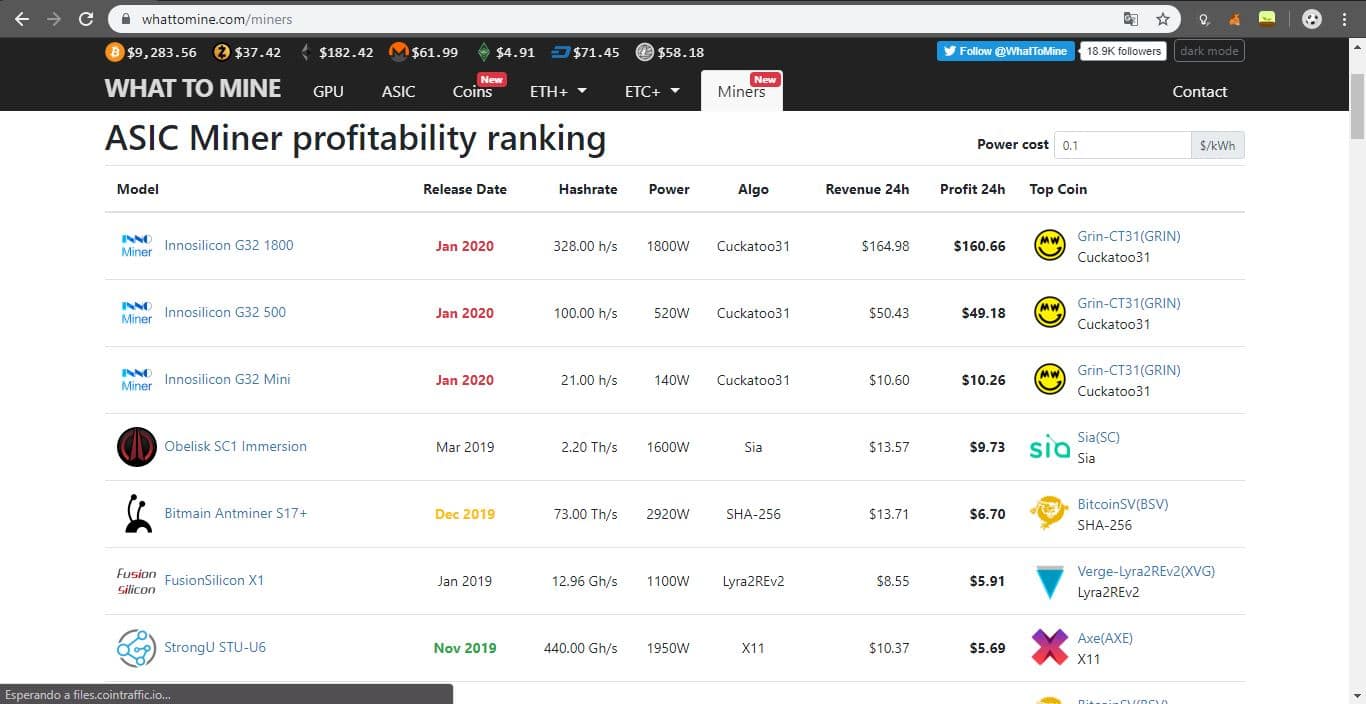Image resolution: width=1366 pixels, height=704 pixels.
Task: Click the Verge coin icon
Action: coord(1049,581)
